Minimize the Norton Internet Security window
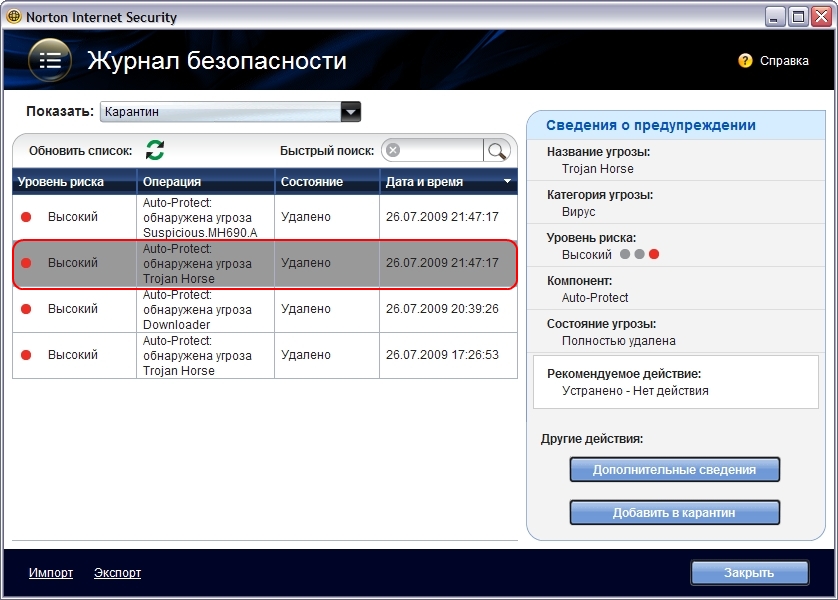 (x=774, y=17)
